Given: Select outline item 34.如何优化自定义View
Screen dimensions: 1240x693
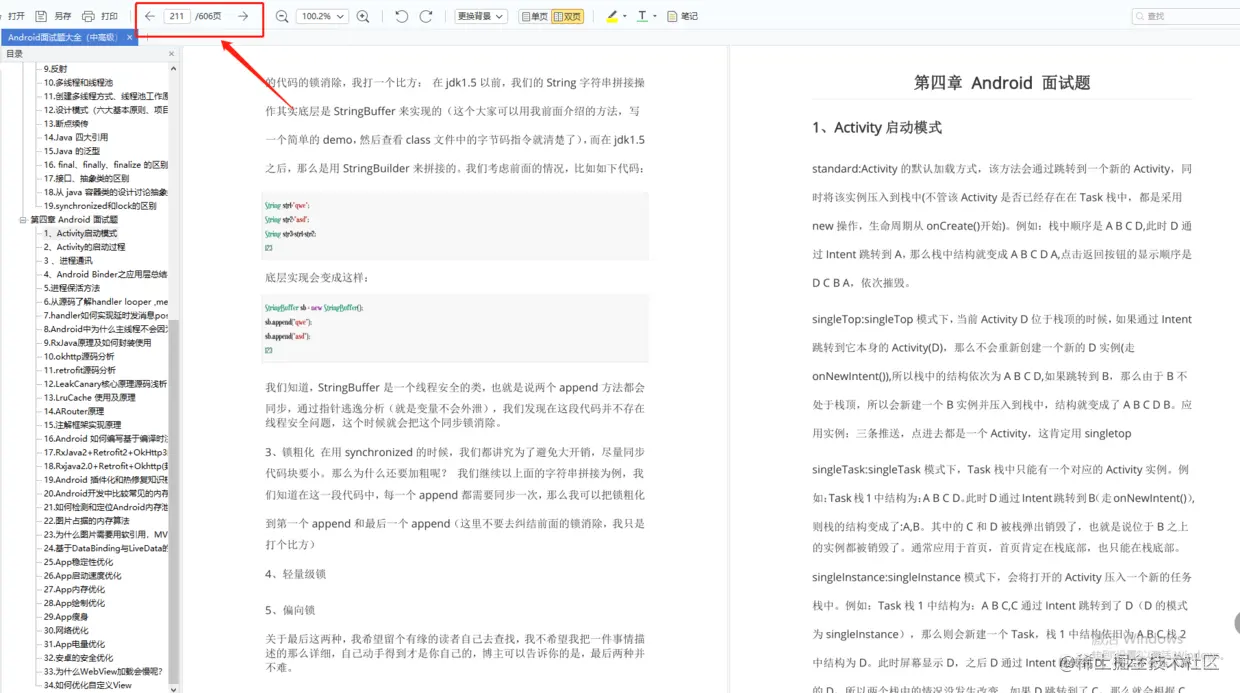Looking at the screenshot, I should tap(88, 685).
